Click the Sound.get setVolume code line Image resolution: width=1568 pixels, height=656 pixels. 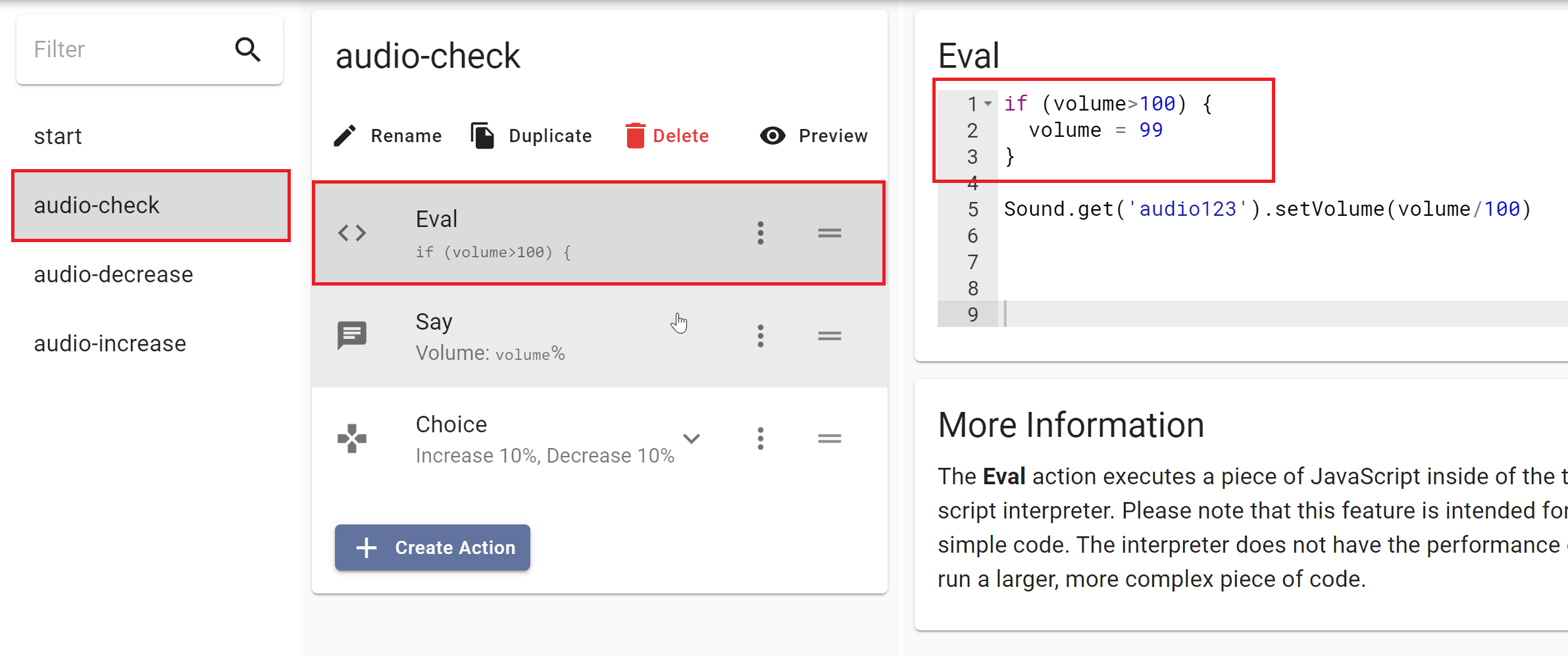click(x=1267, y=209)
